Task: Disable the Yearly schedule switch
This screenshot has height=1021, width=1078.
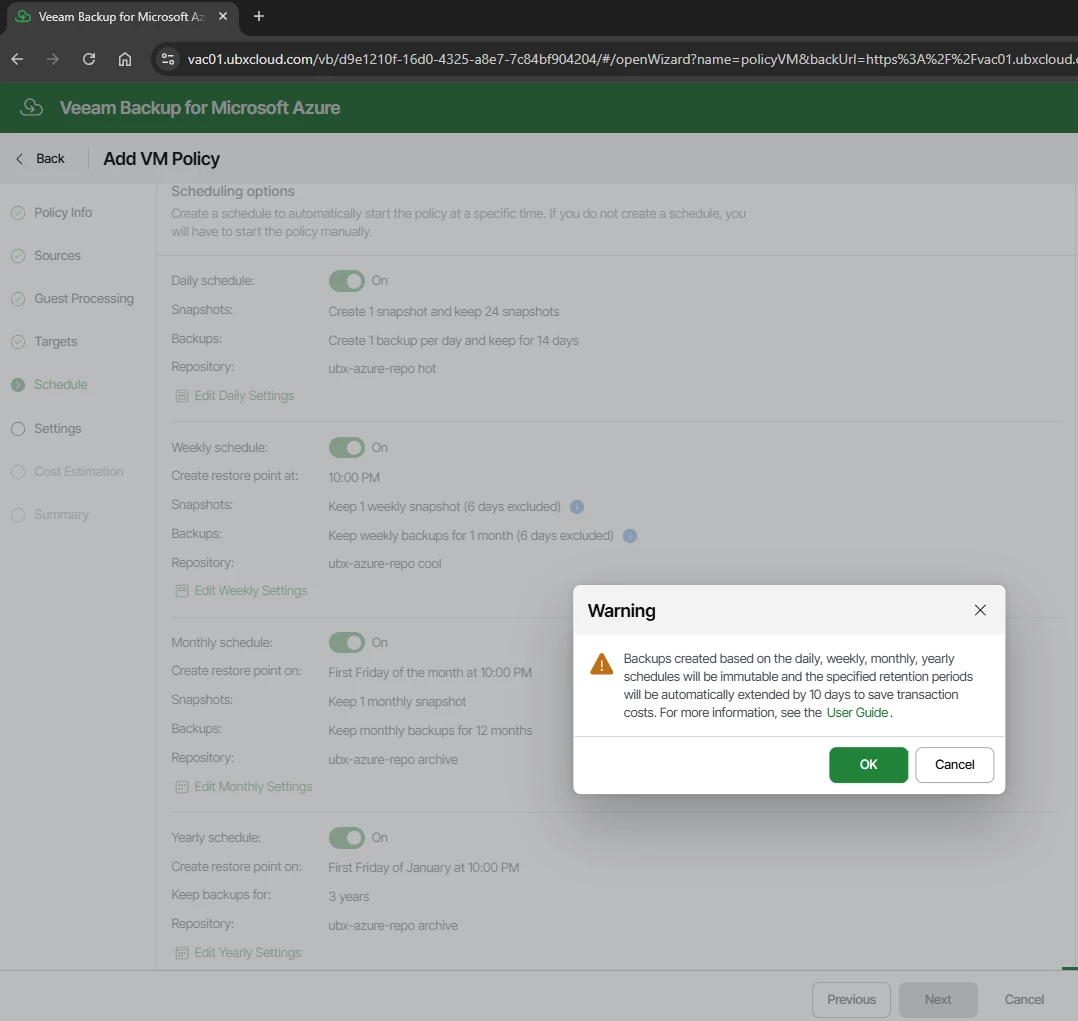Action: click(346, 837)
